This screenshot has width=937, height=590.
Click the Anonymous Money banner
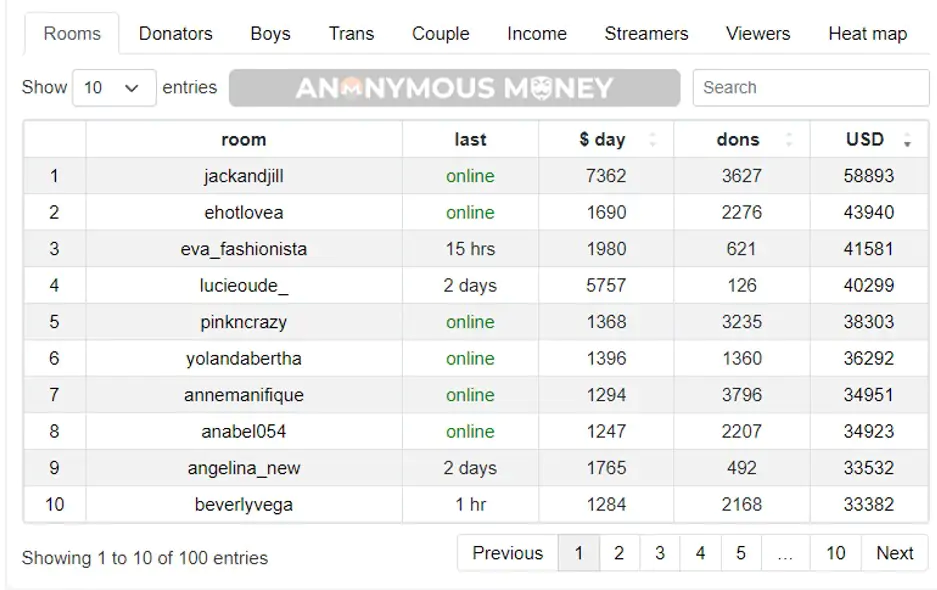point(454,88)
